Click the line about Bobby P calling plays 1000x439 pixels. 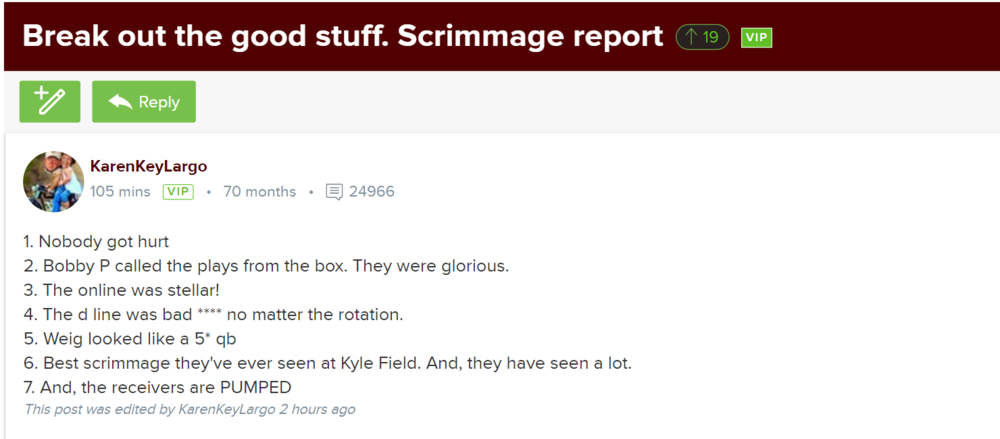(x=266, y=266)
